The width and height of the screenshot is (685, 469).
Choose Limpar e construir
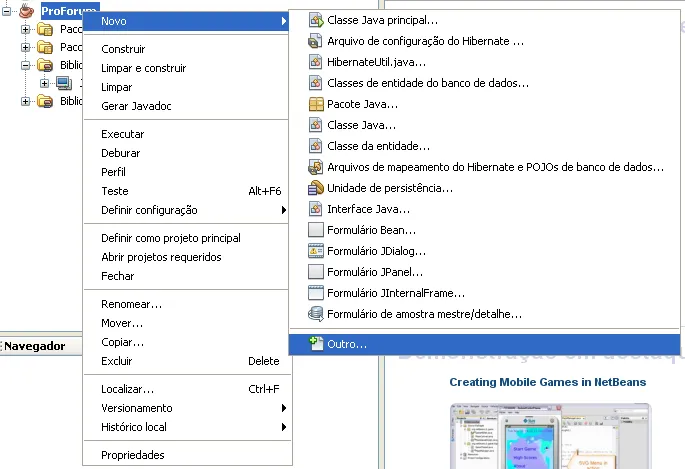[188, 68]
